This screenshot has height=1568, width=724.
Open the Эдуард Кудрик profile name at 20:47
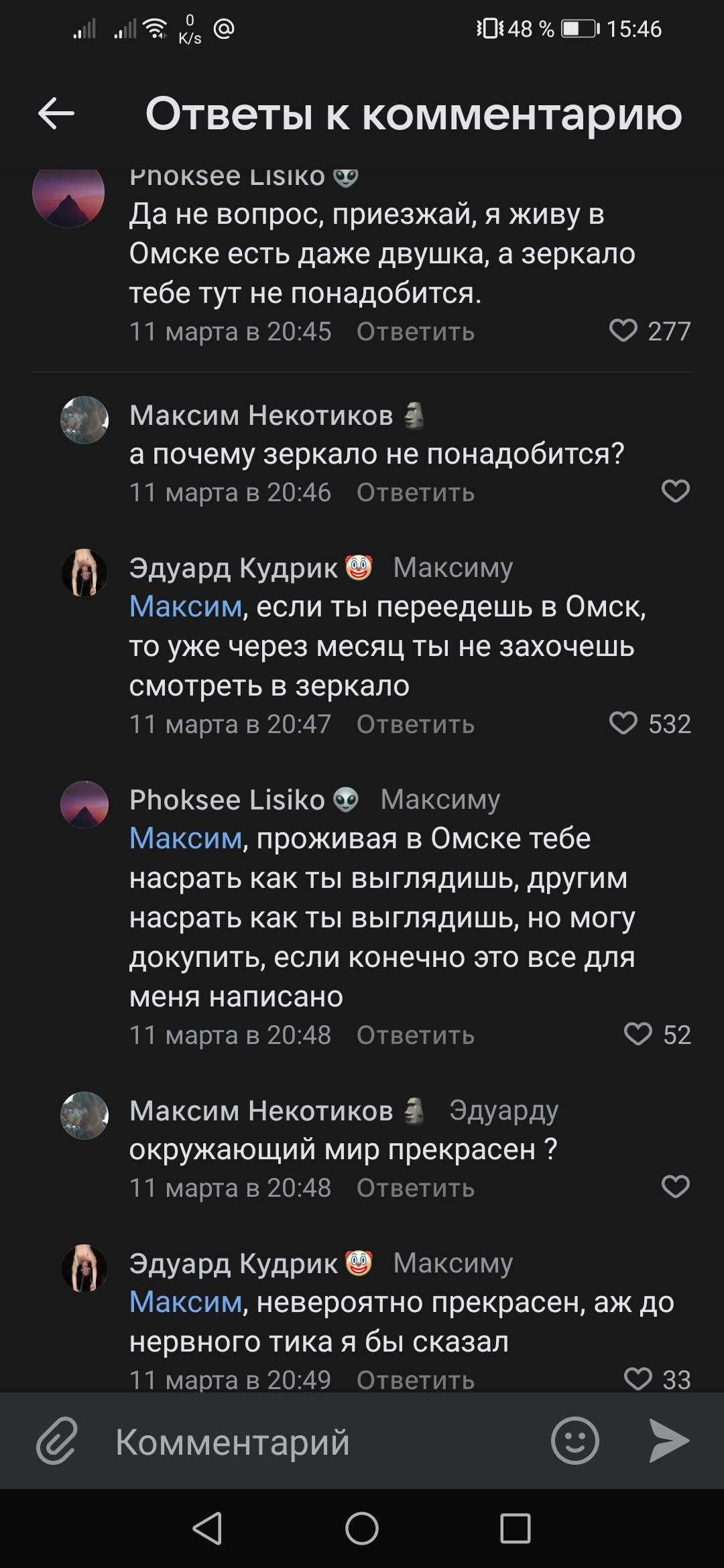[x=233, y=568]
